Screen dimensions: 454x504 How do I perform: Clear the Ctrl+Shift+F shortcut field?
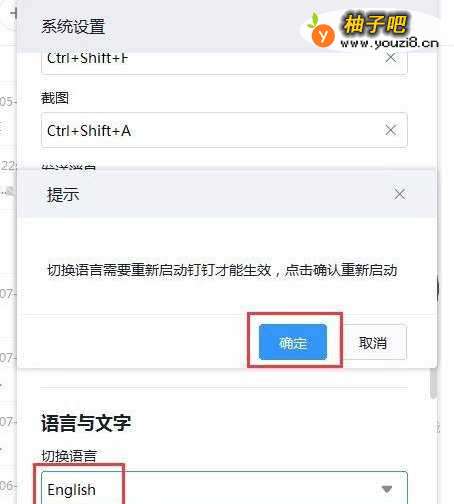tap(391, 58)
